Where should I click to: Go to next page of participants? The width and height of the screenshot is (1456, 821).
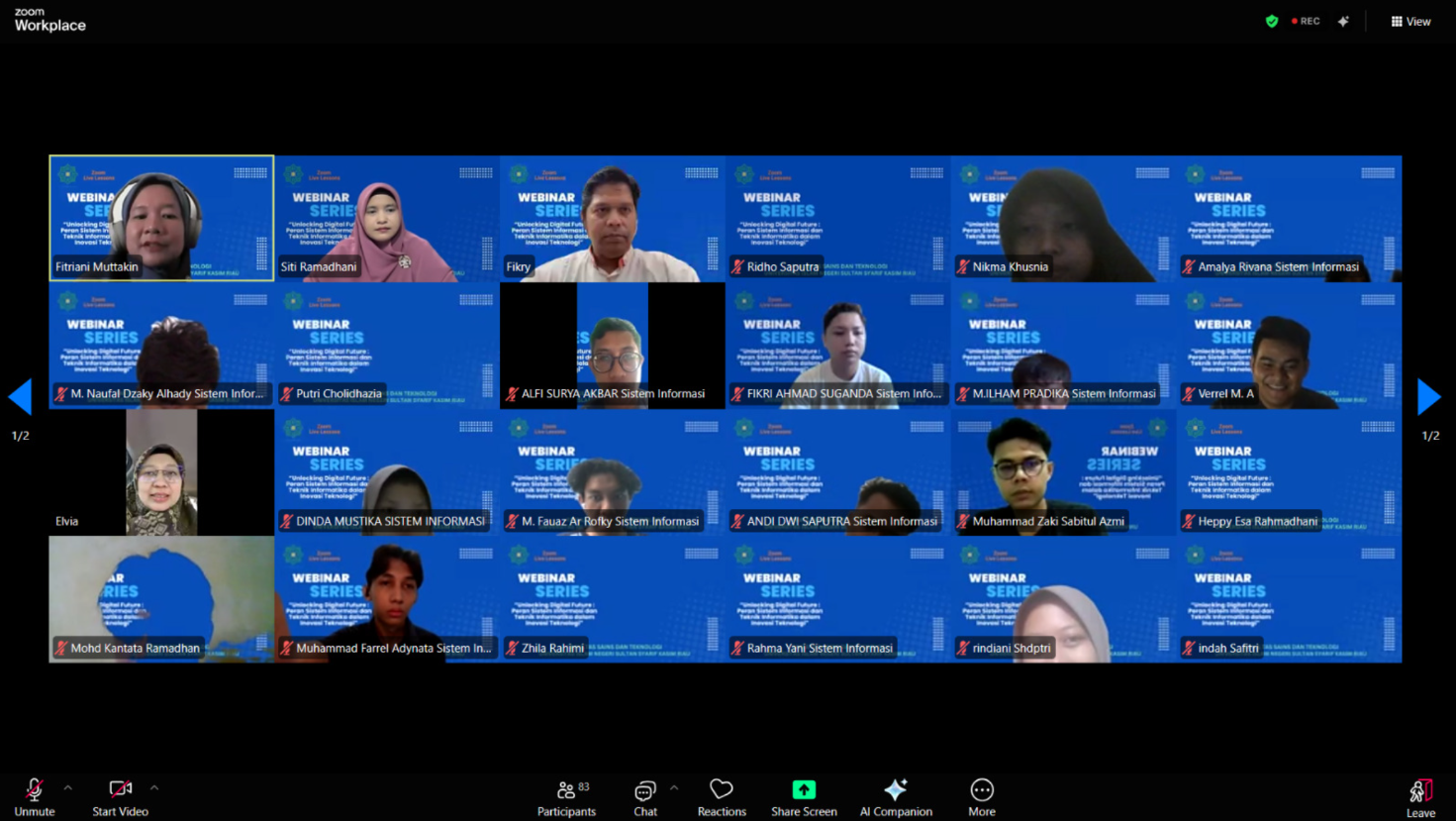click(x=1428, y=397)
